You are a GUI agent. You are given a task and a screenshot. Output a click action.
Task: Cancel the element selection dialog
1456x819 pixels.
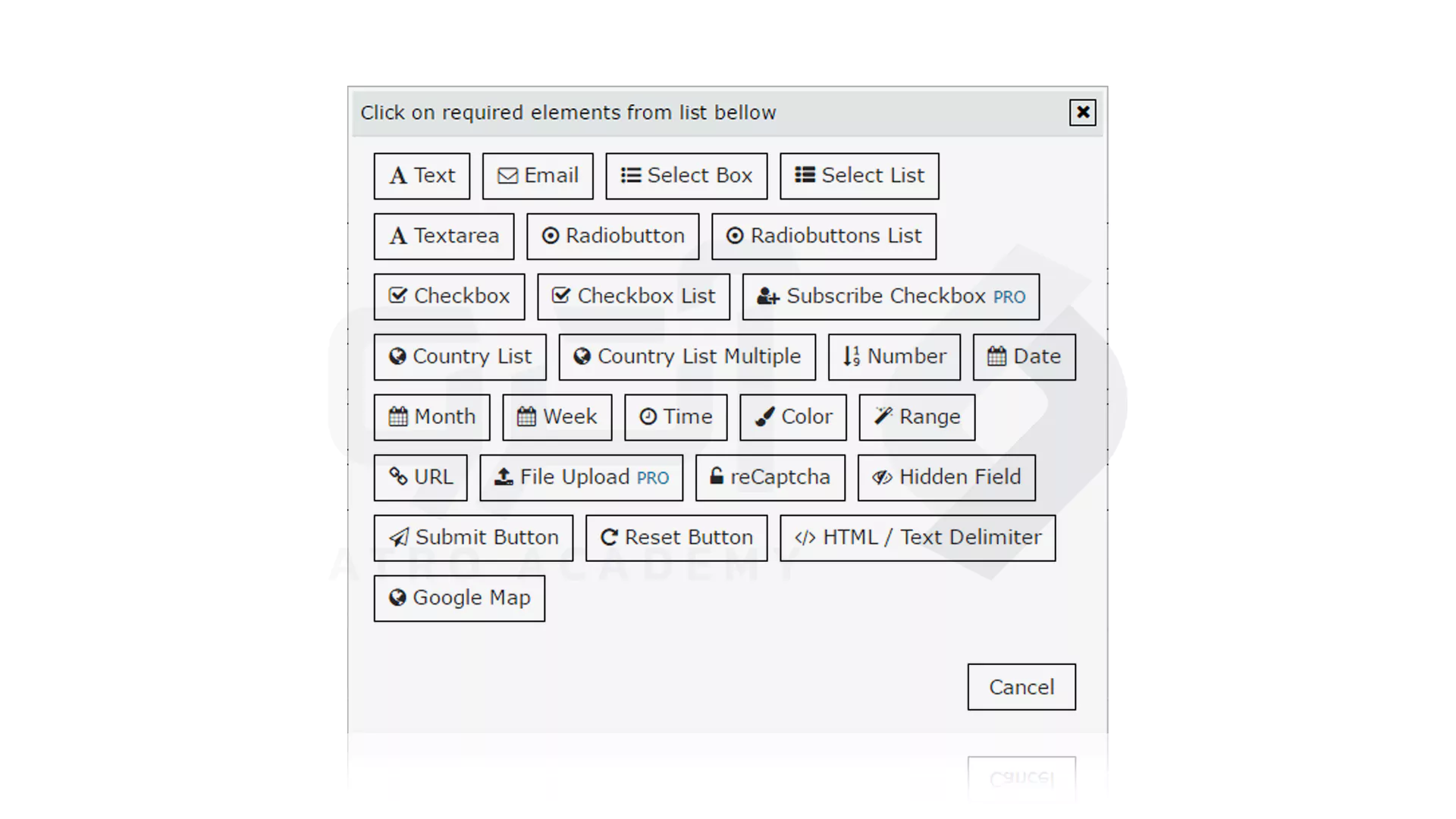click(x=1021, y=687)
